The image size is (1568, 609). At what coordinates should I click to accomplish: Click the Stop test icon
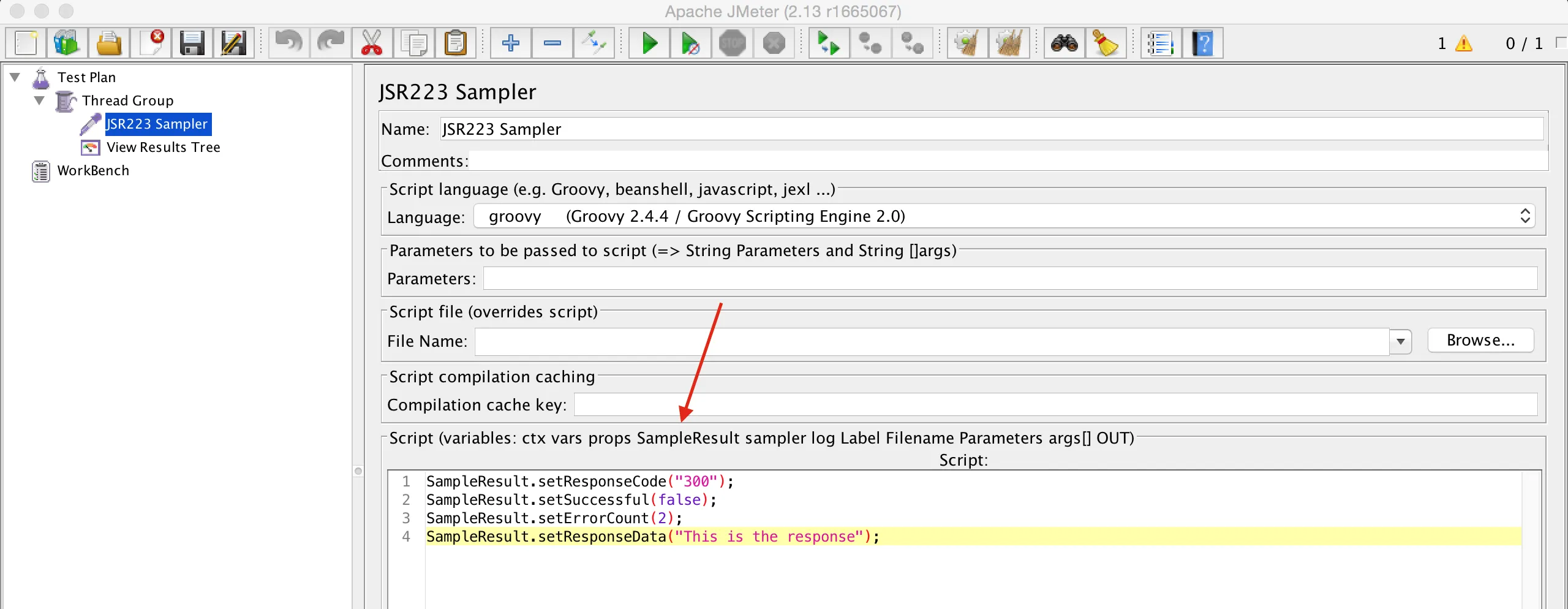point(733,43)
